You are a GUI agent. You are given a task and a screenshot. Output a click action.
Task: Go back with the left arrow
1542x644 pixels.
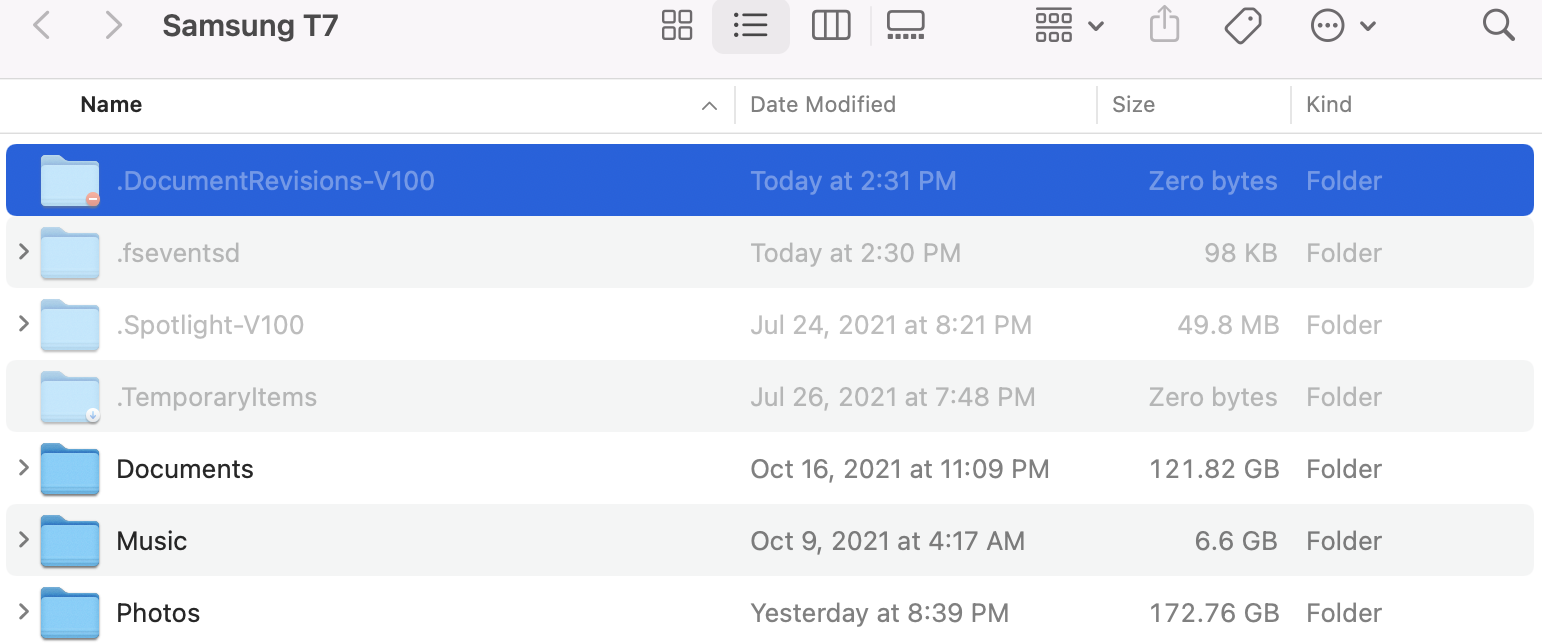[42, 26]
